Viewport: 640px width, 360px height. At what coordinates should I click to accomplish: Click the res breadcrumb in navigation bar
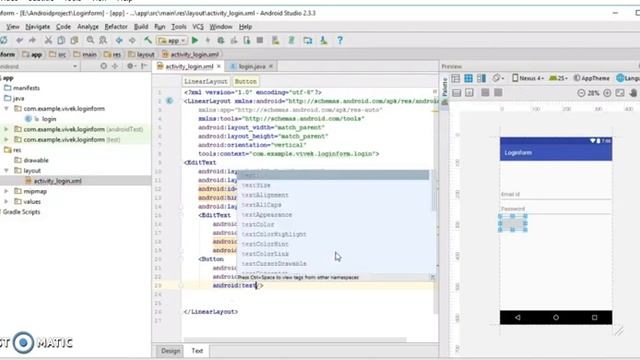[113, 54]
